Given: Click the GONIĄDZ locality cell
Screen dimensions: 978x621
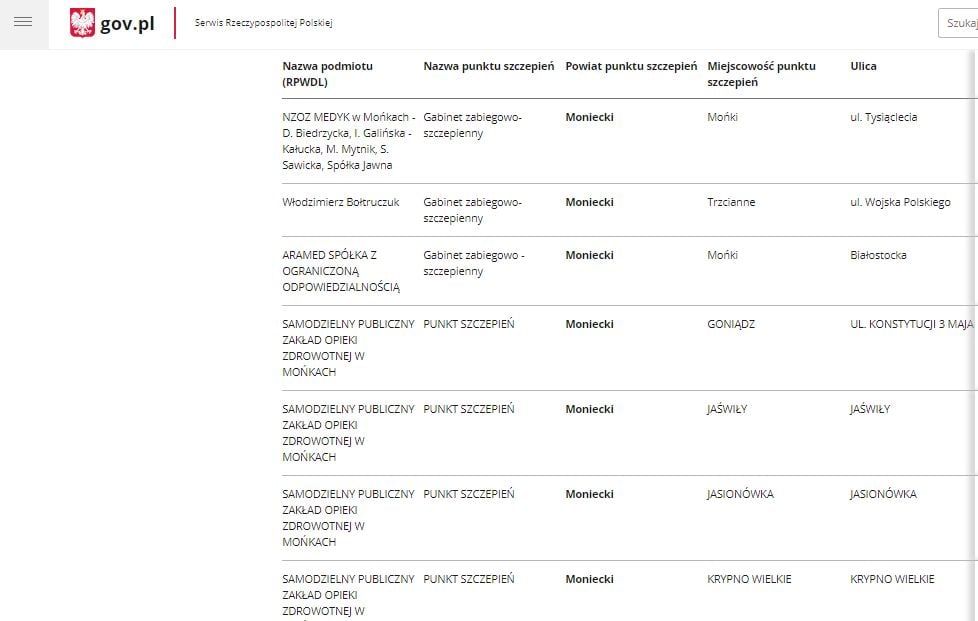Looking at the screenshot, I should [731, 324].
